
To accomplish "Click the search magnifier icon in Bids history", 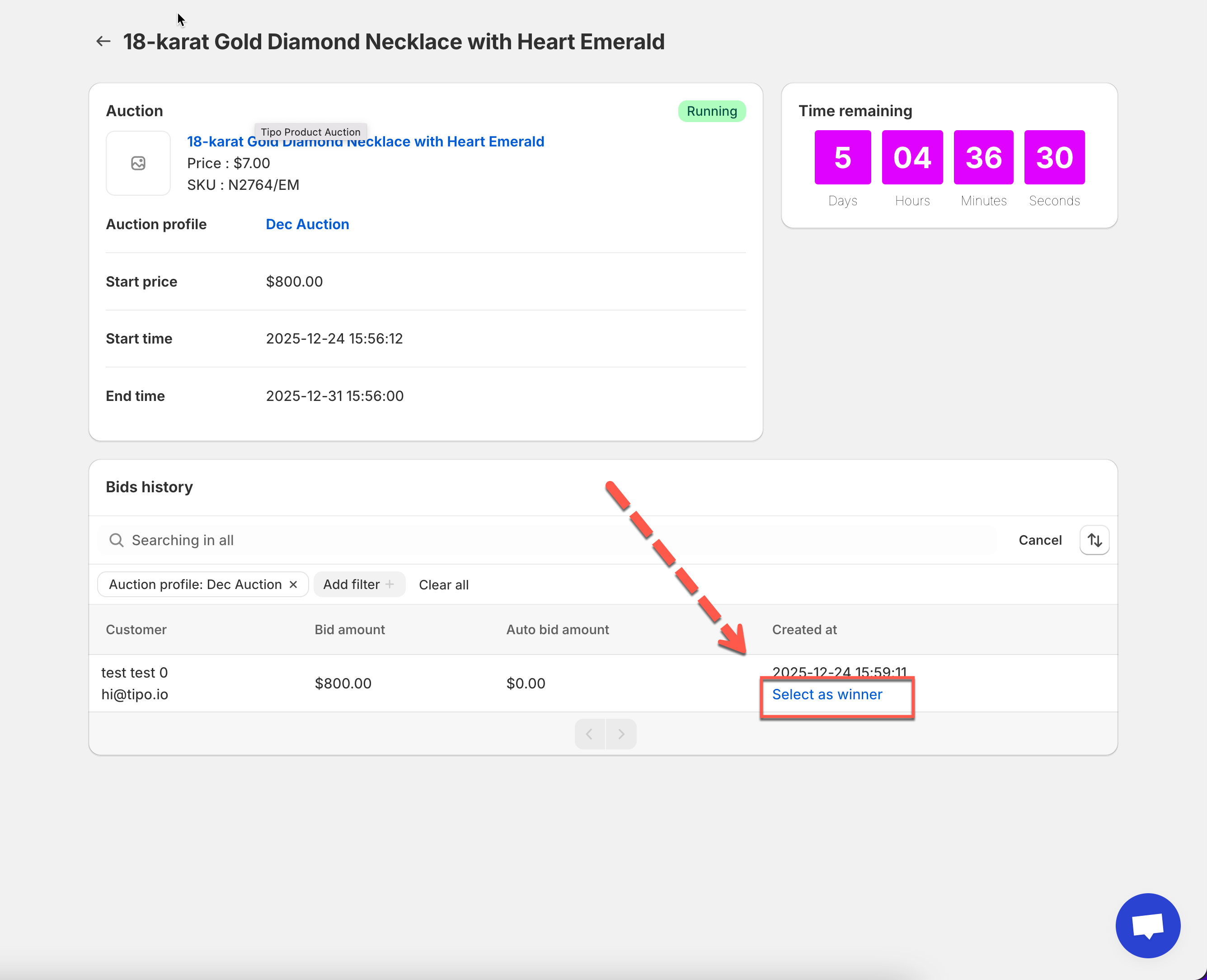I will pos(116,540).
